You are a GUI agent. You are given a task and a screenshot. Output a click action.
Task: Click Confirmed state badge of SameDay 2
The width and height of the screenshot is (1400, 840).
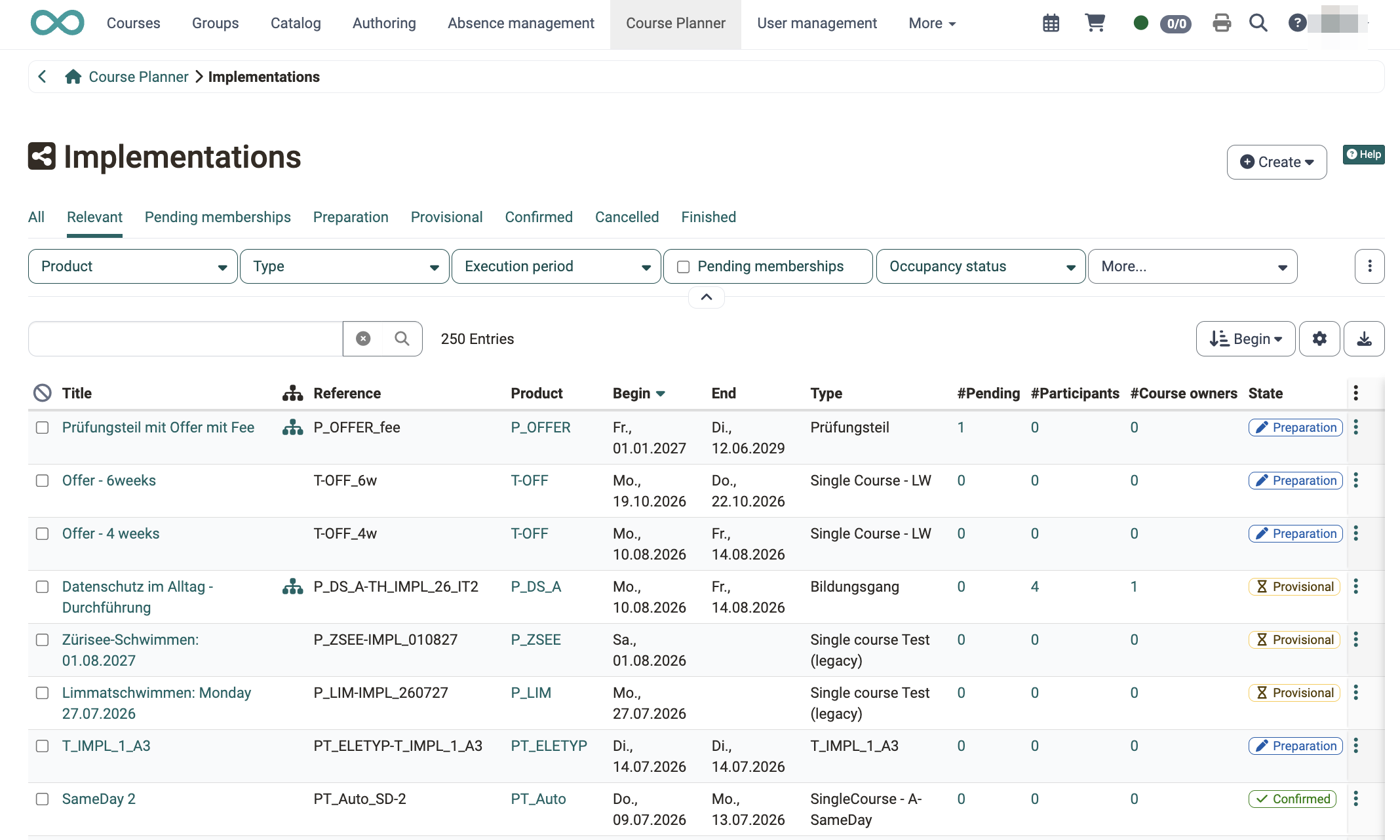pos(1292,799)
